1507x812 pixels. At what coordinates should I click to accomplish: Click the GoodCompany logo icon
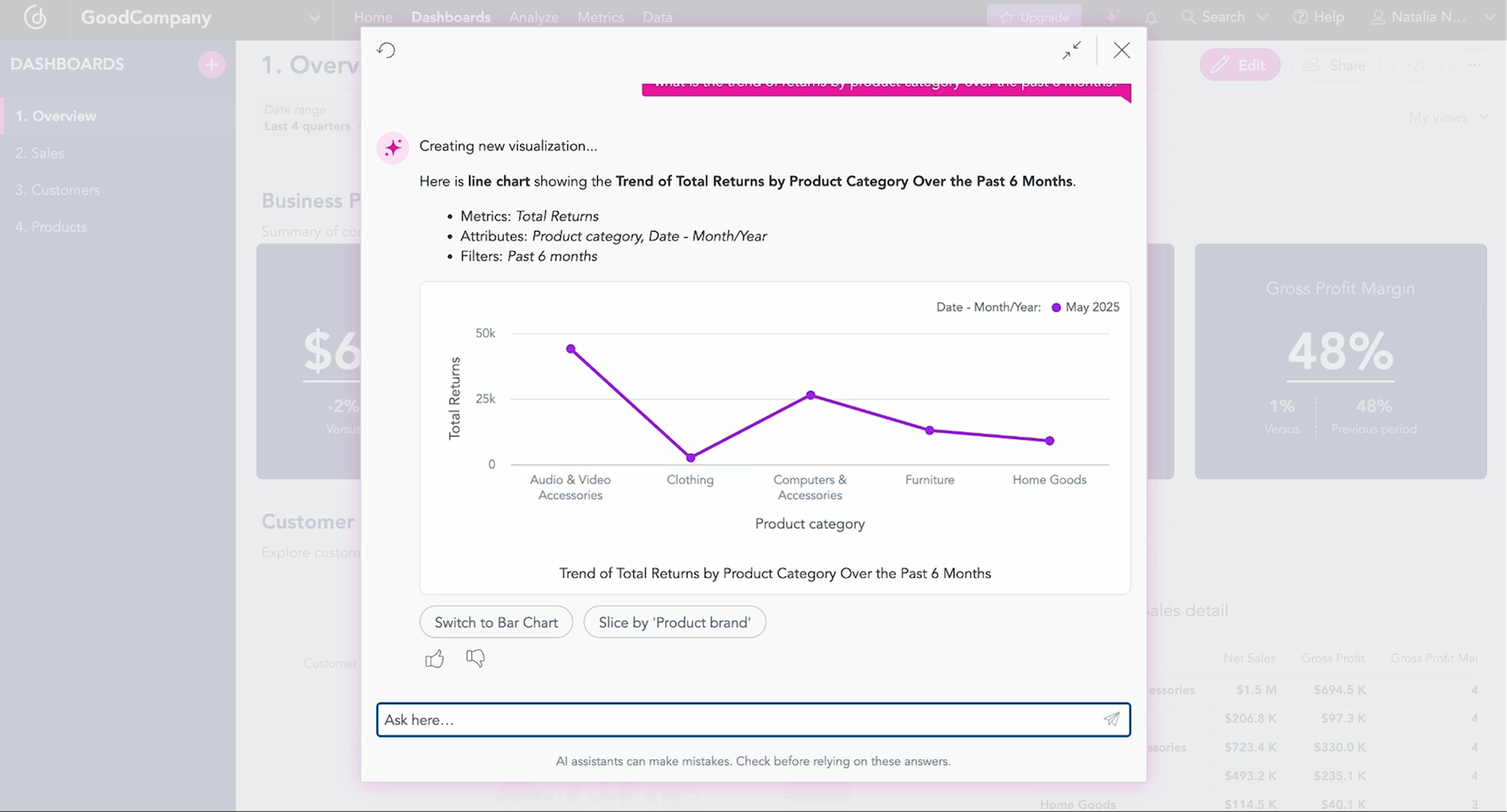coord(35,17)
